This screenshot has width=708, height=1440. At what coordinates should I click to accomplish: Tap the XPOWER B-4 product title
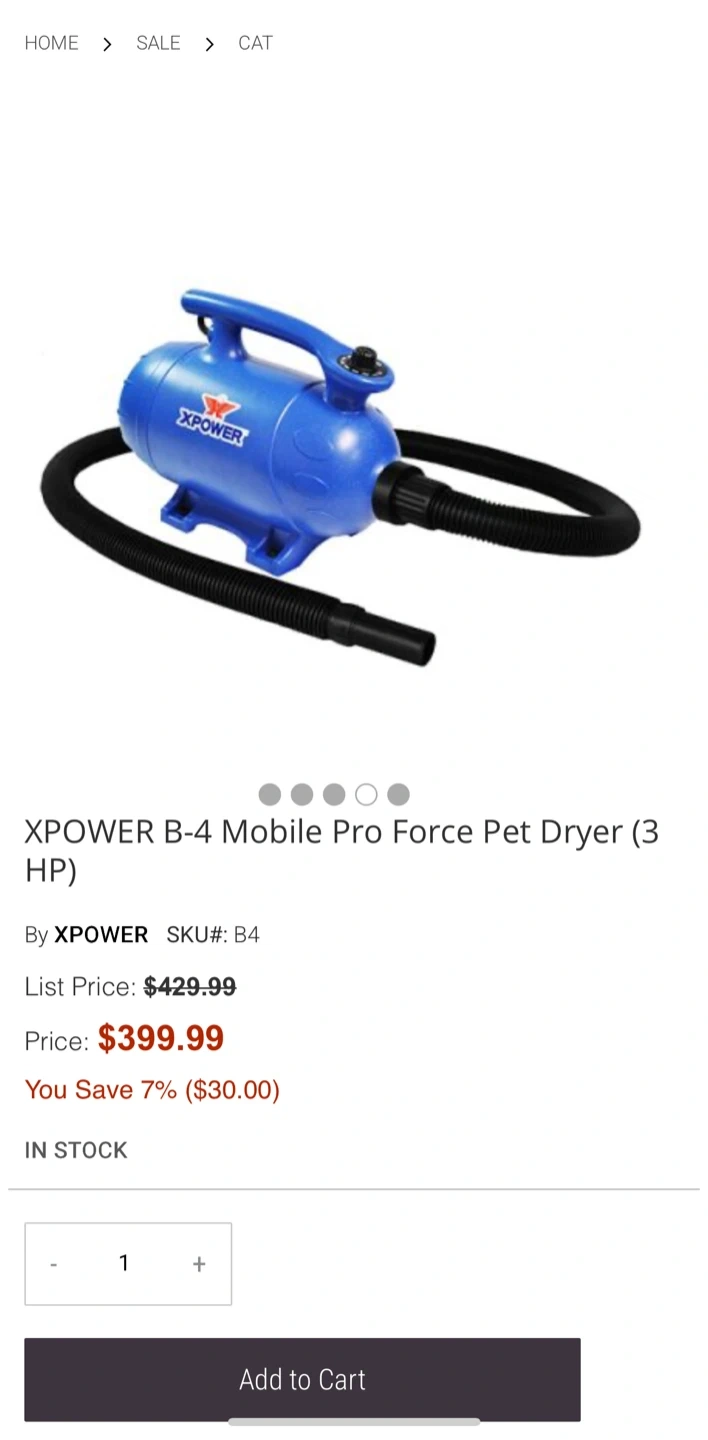coord(342,850)
